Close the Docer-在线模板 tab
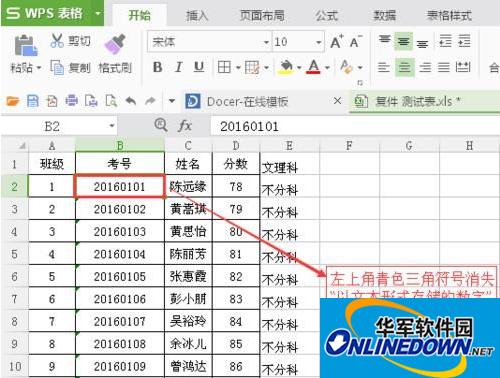 (337, 101)
